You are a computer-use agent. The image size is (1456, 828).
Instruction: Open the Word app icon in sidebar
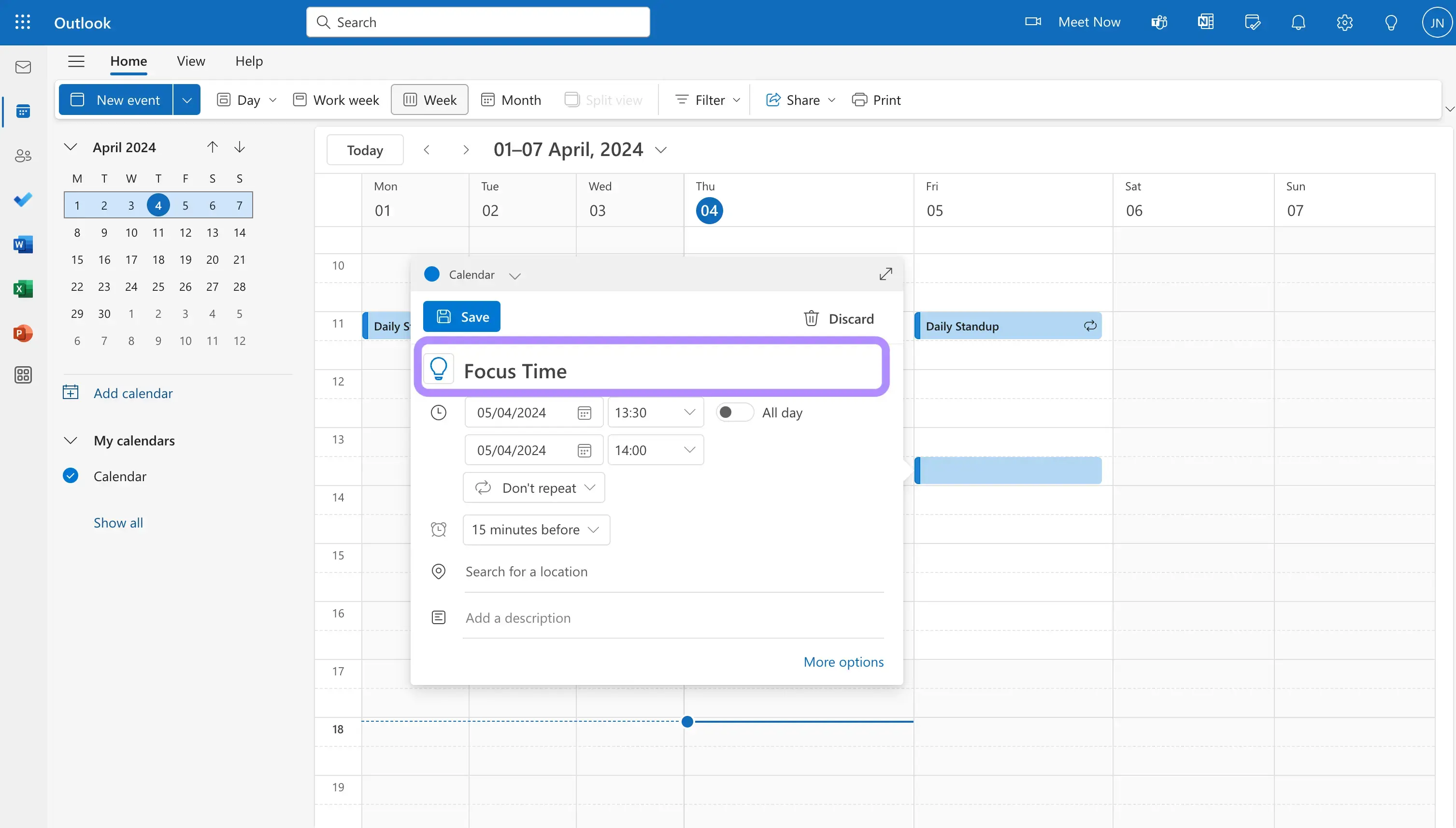23,244
